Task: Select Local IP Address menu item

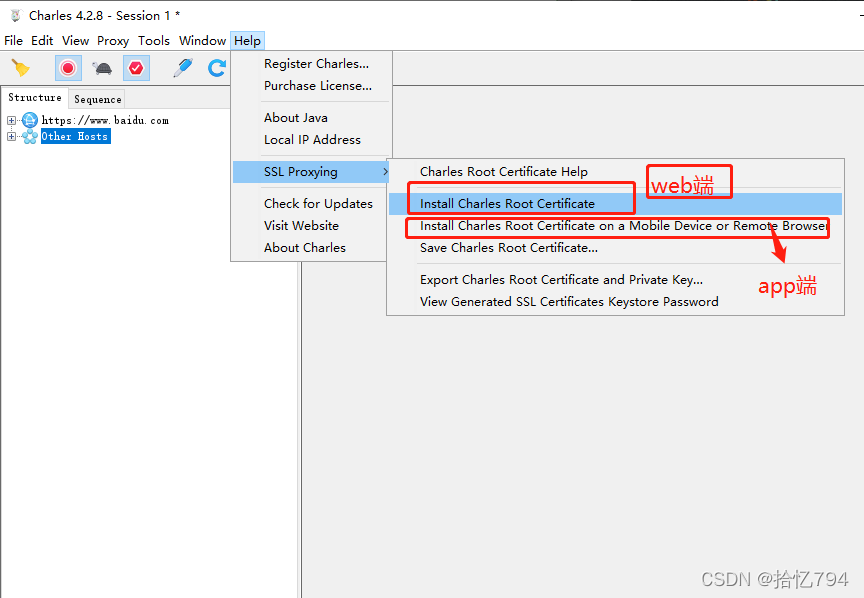Action: (312, 139)
